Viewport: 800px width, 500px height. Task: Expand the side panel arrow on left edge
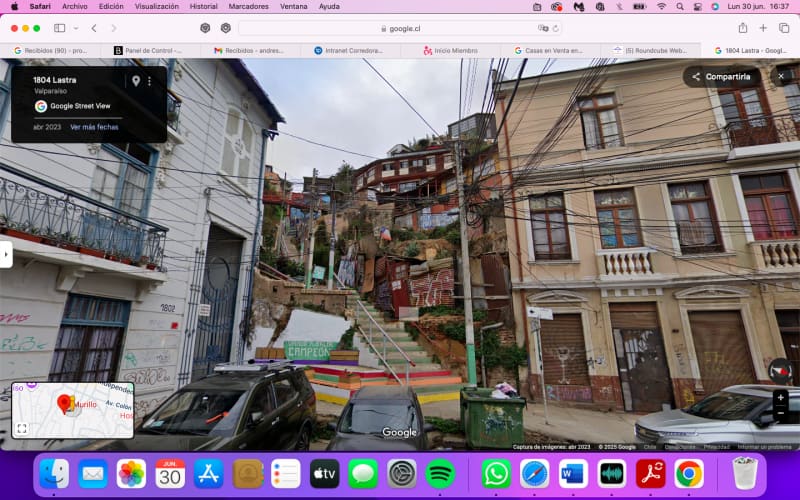tap(6, 254)
